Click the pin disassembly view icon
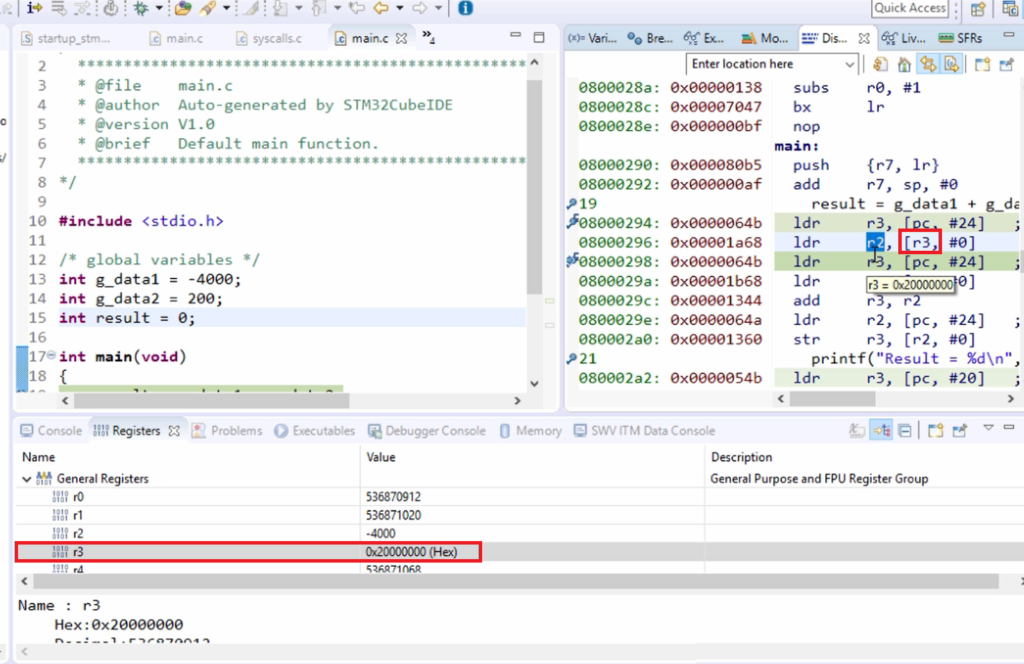Viewport: 1024px width, 664px height. [1006, 64]
